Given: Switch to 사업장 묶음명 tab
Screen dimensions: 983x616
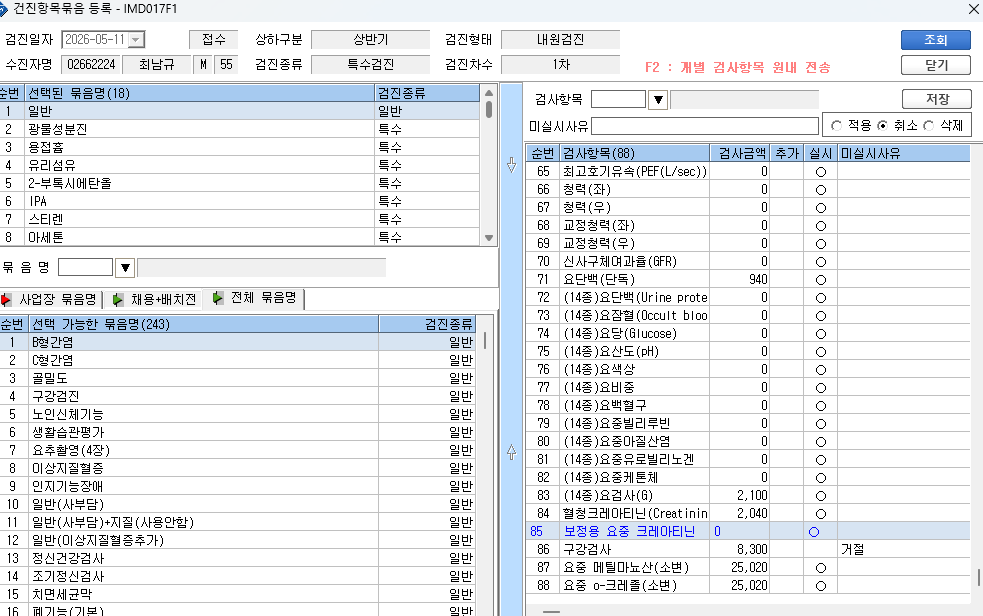Looking at the screenshot, I should point(51,300).
